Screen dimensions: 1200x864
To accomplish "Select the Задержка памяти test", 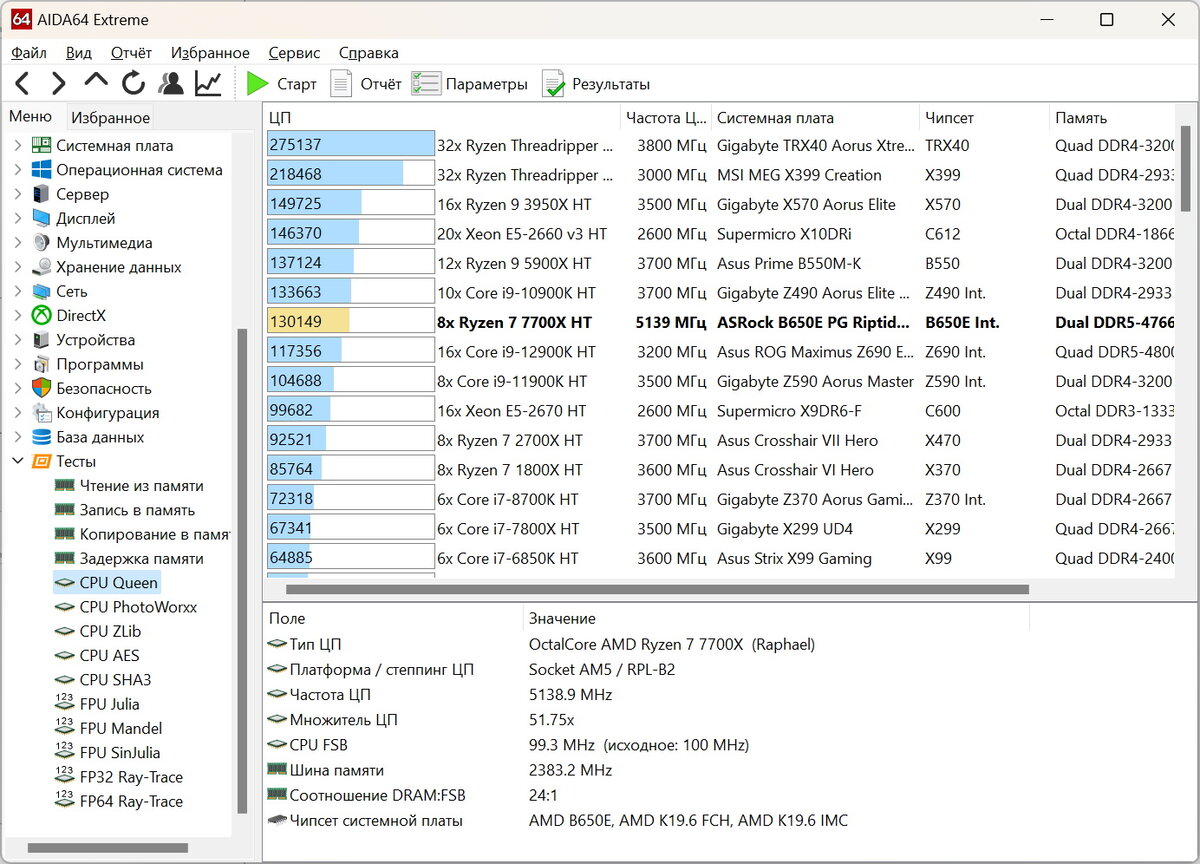I will tap(130, 558).
